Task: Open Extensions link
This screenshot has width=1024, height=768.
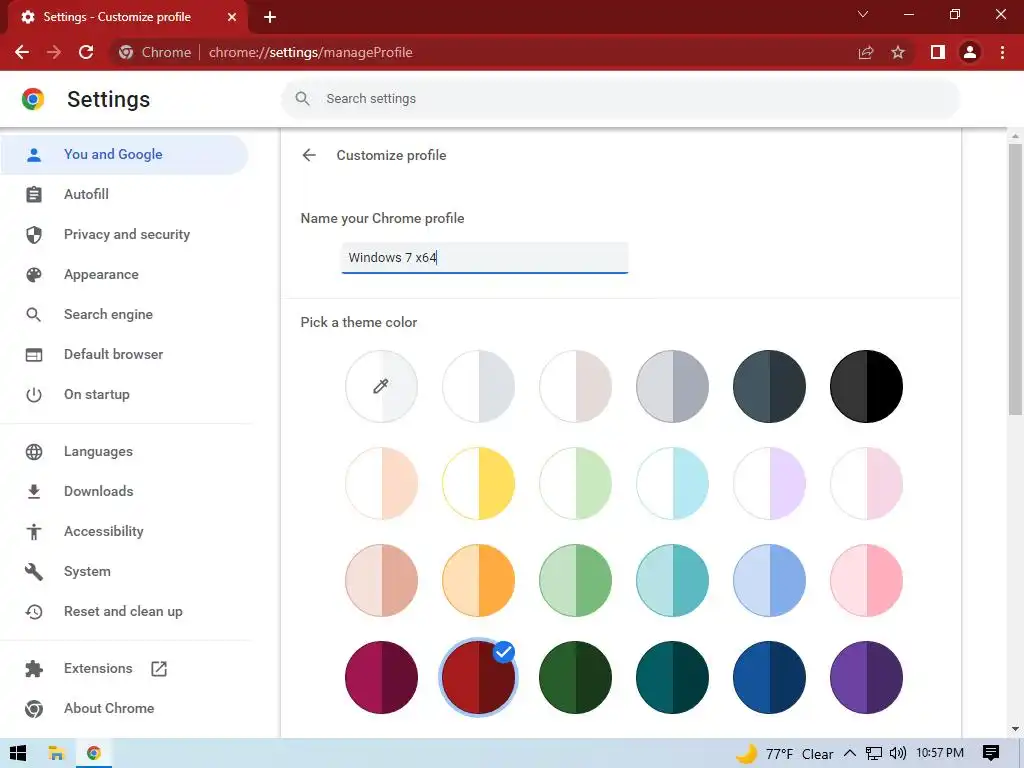Action: pos(98,668)
